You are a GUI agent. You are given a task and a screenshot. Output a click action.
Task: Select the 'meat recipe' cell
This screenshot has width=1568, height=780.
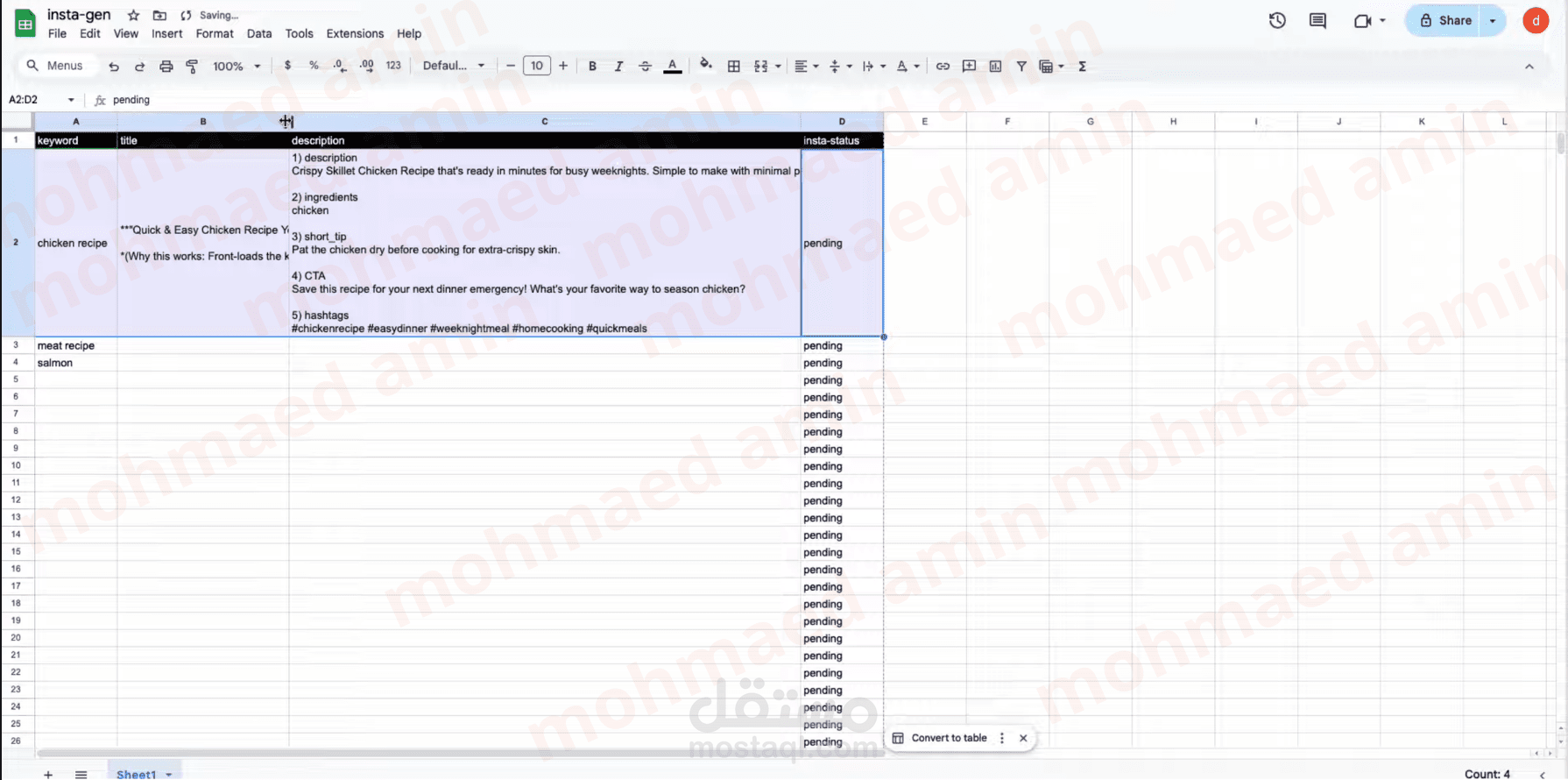[x=76, y=345]
